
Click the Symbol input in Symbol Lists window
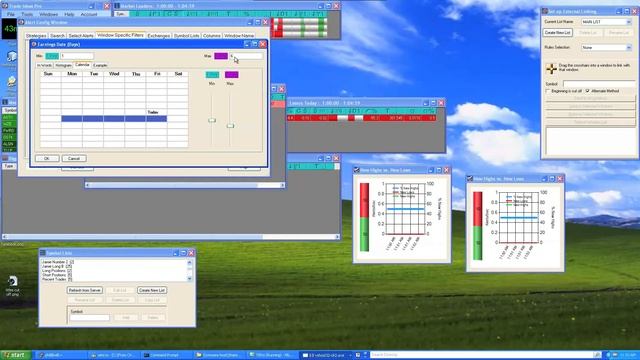tap(89, 318)
